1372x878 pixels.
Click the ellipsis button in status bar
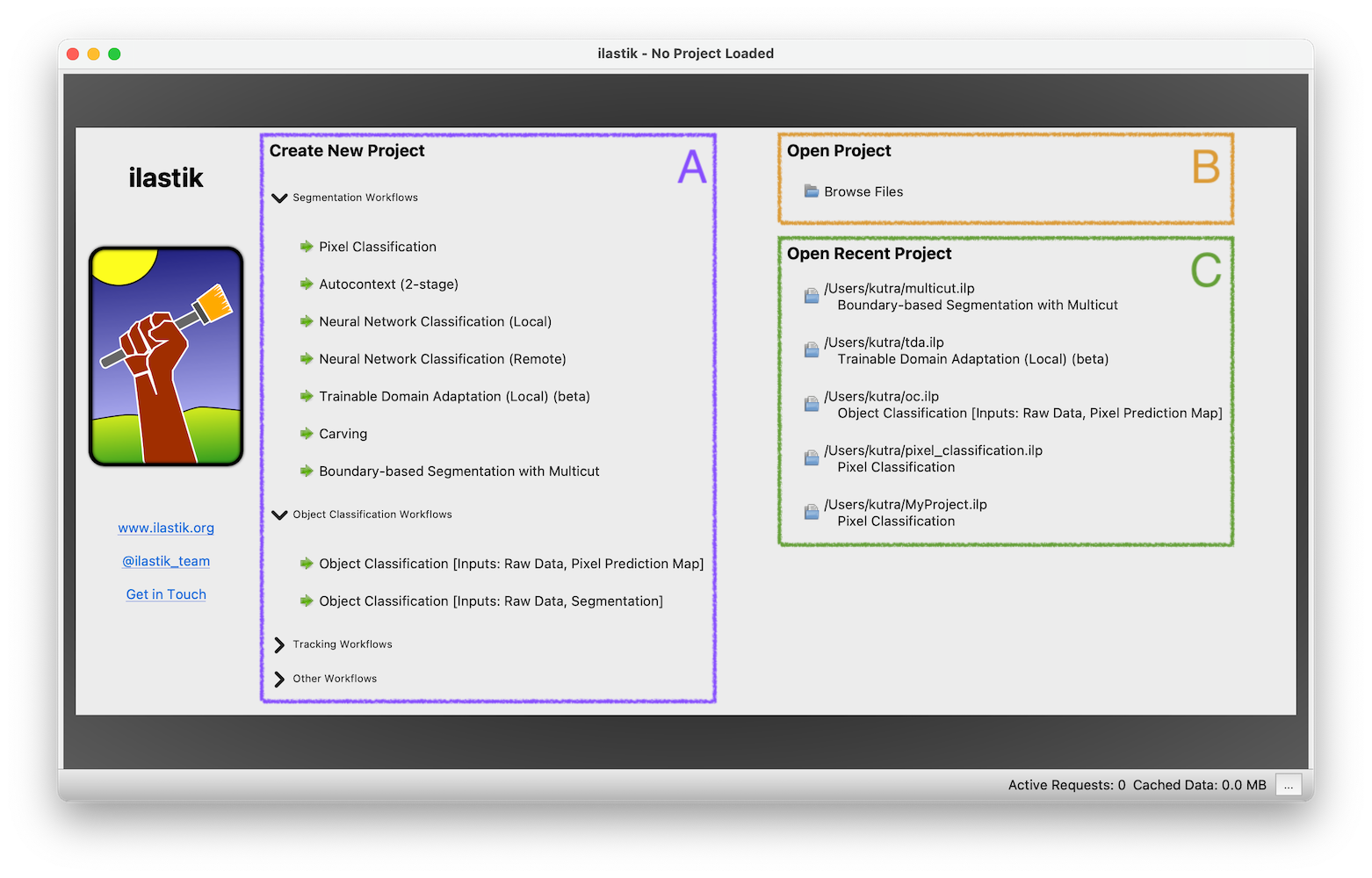coord(1288,785)
